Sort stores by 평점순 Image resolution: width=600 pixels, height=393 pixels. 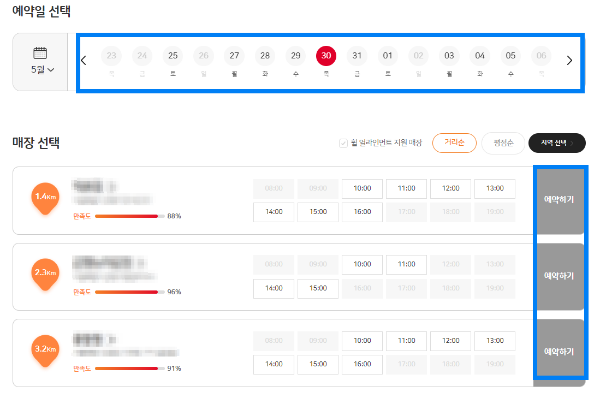[x=503, y=143]
